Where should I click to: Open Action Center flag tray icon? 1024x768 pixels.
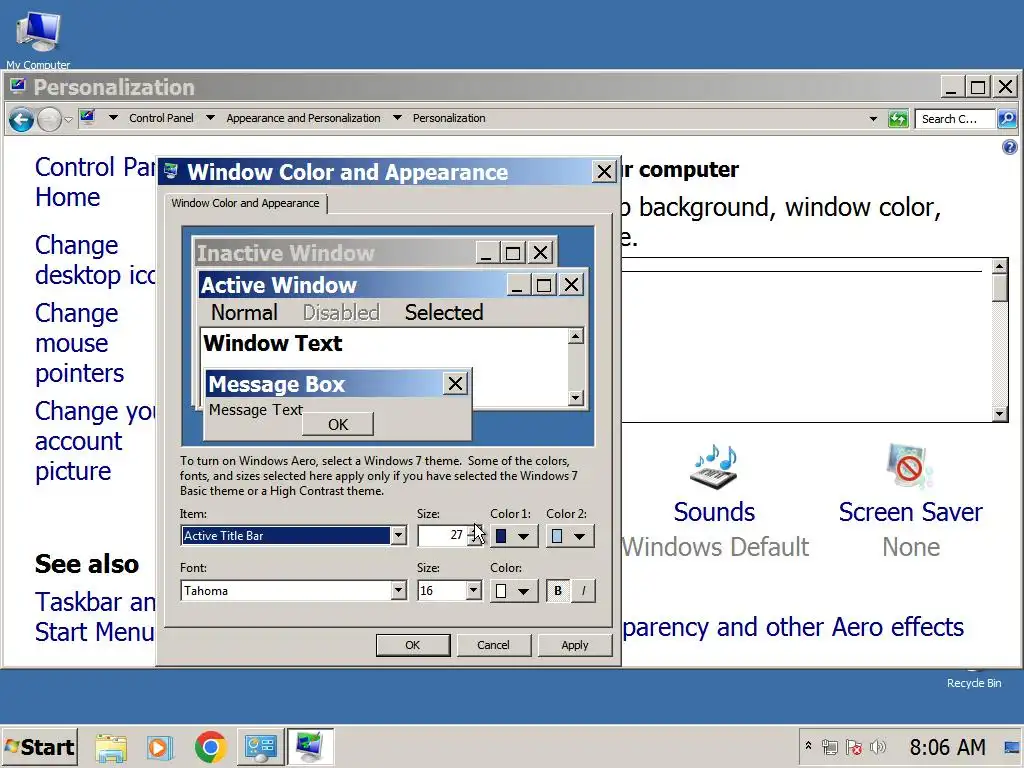pyautogui.click(x=854, y=746)
